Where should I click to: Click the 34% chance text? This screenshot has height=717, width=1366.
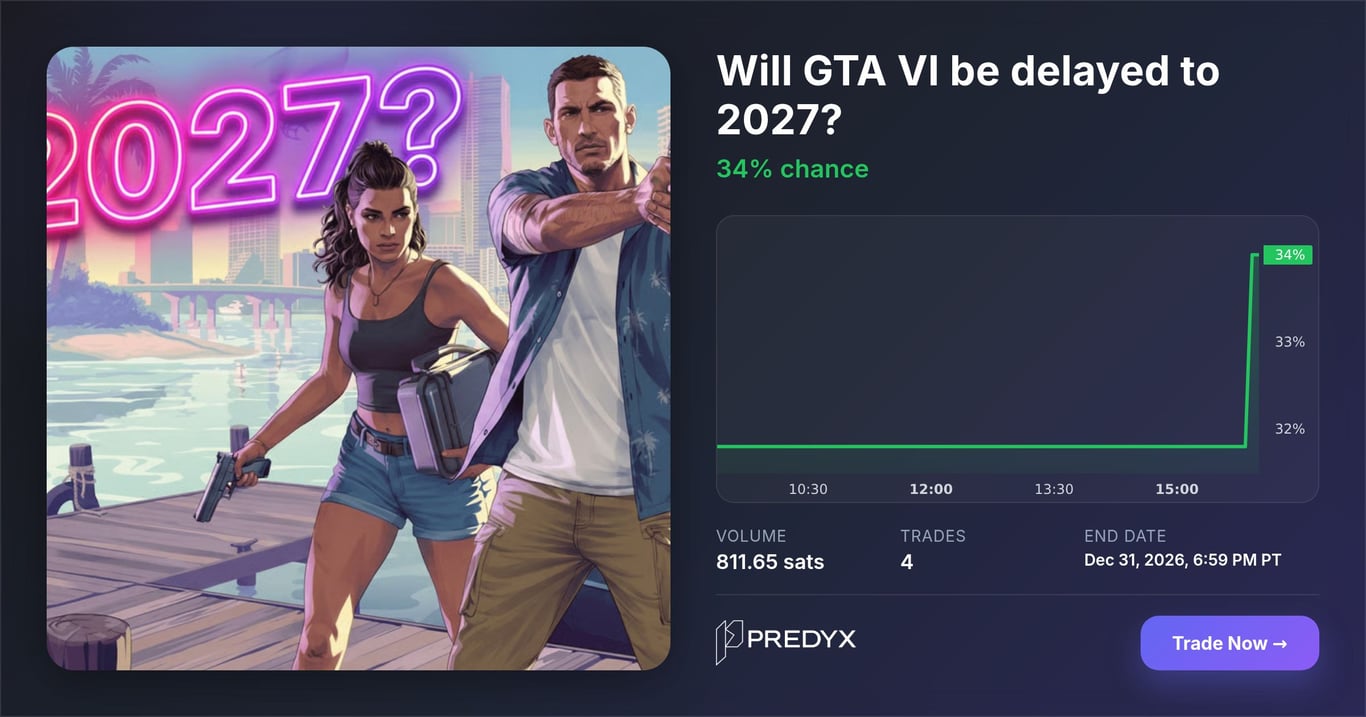pyautogui.click(x=792, y=169)
